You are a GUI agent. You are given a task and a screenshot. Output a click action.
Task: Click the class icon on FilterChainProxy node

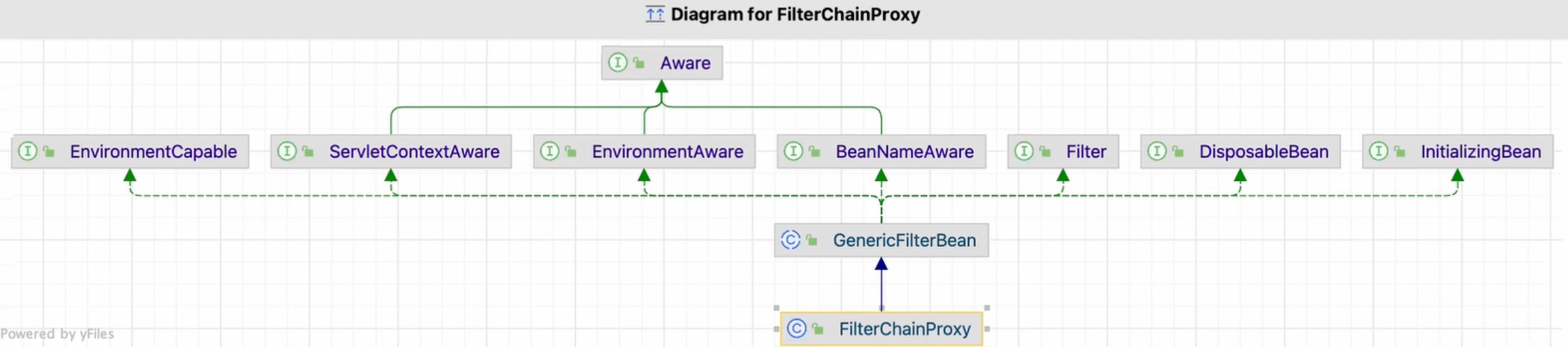(797, 328)
